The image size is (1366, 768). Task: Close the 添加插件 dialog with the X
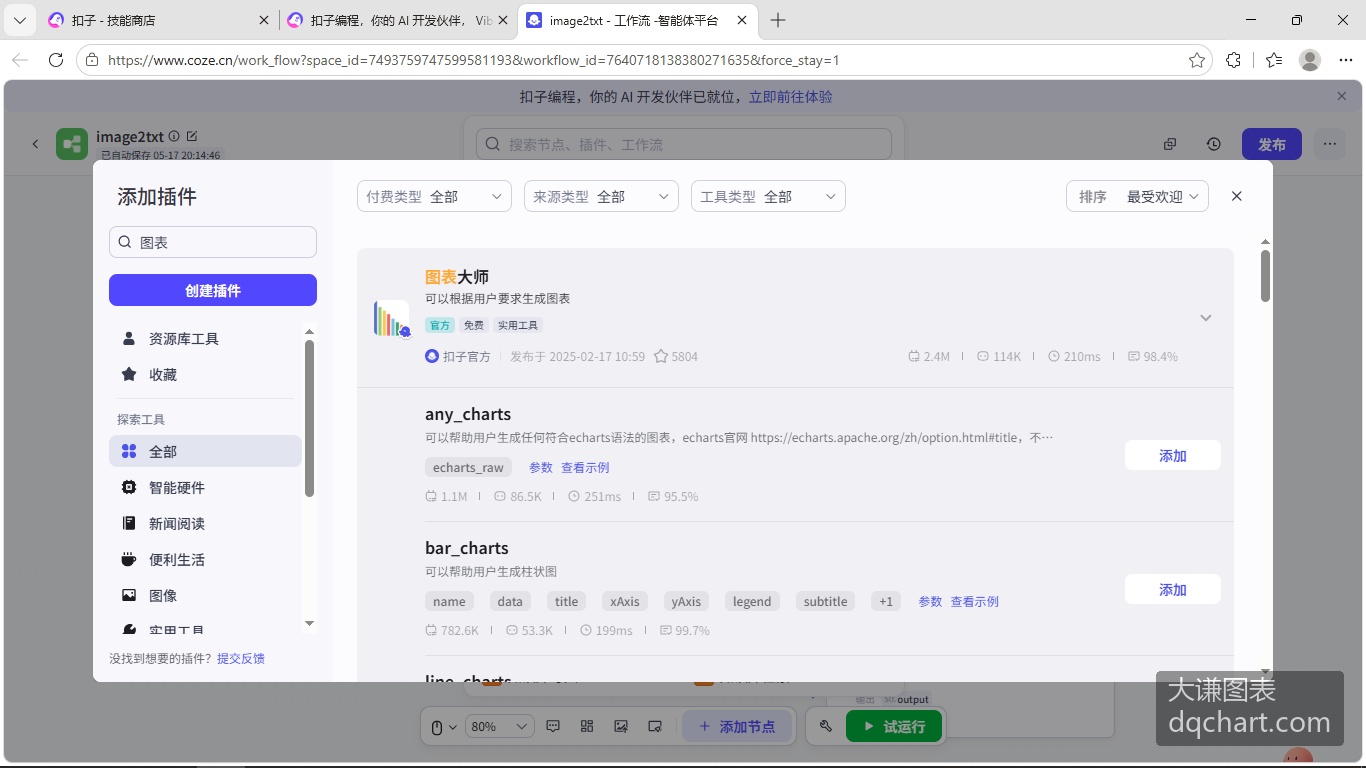[1237, 196]
